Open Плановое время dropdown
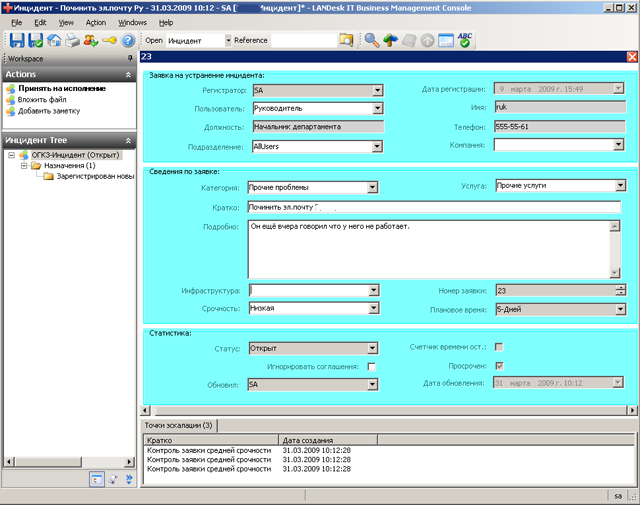The height and width of the screenshot is (505, 640). [620, 309]
